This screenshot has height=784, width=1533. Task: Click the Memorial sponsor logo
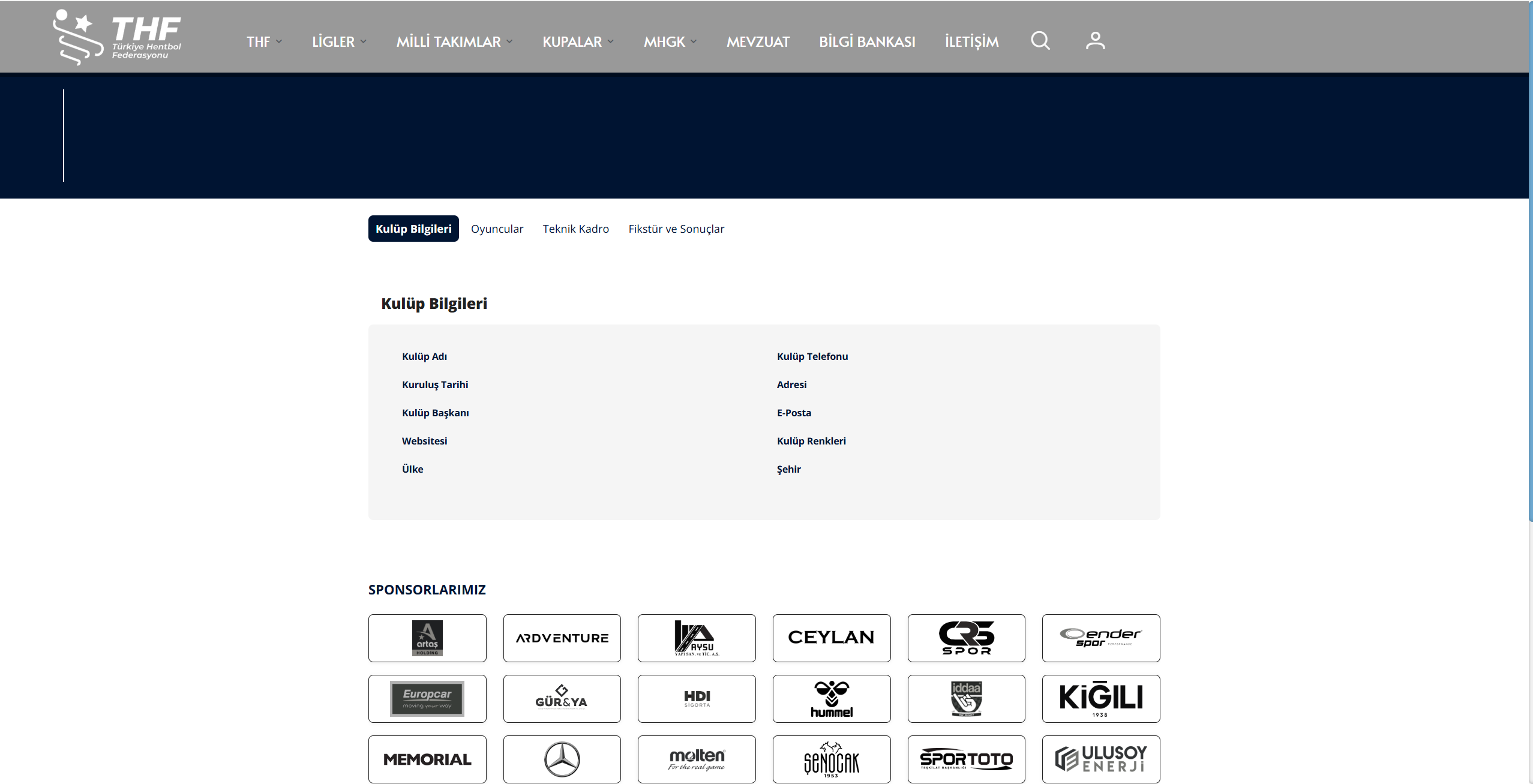(427, 759)
